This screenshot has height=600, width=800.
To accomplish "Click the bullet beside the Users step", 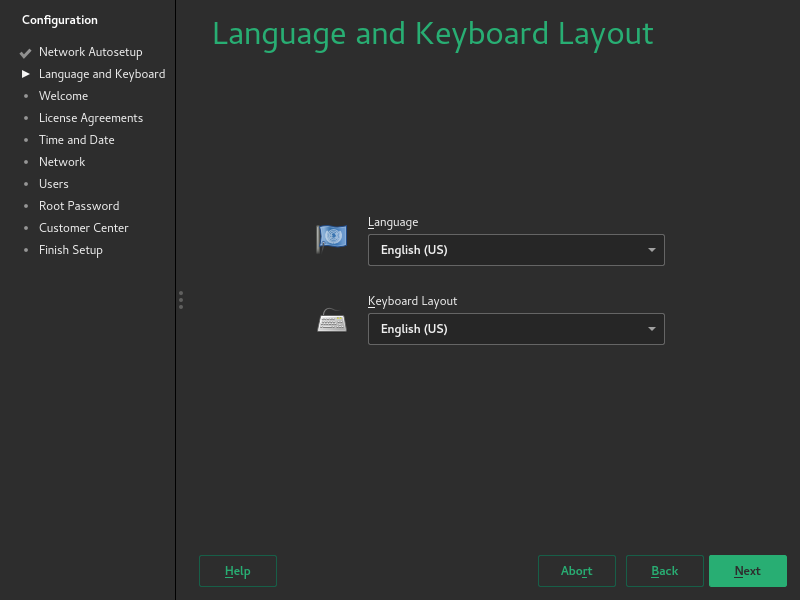I will click(26, 183).
